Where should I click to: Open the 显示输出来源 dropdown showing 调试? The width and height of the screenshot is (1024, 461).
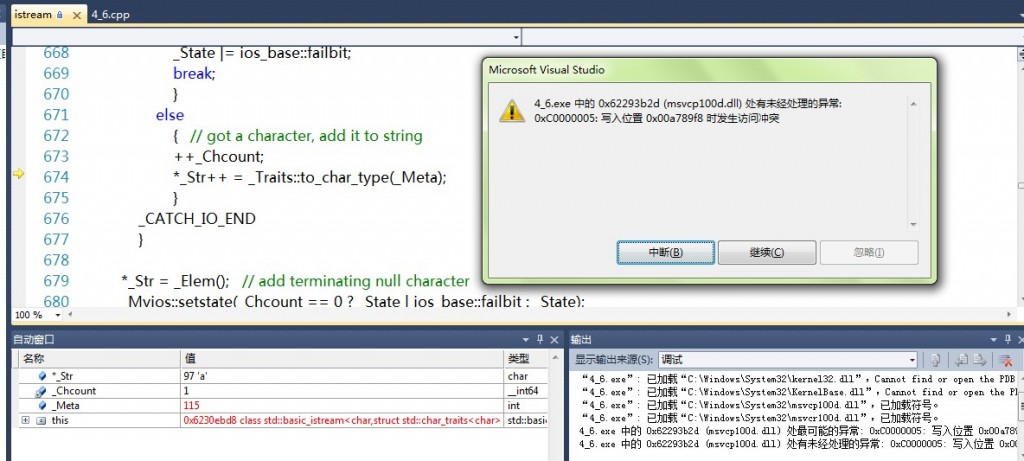click(x=787, y=360)
